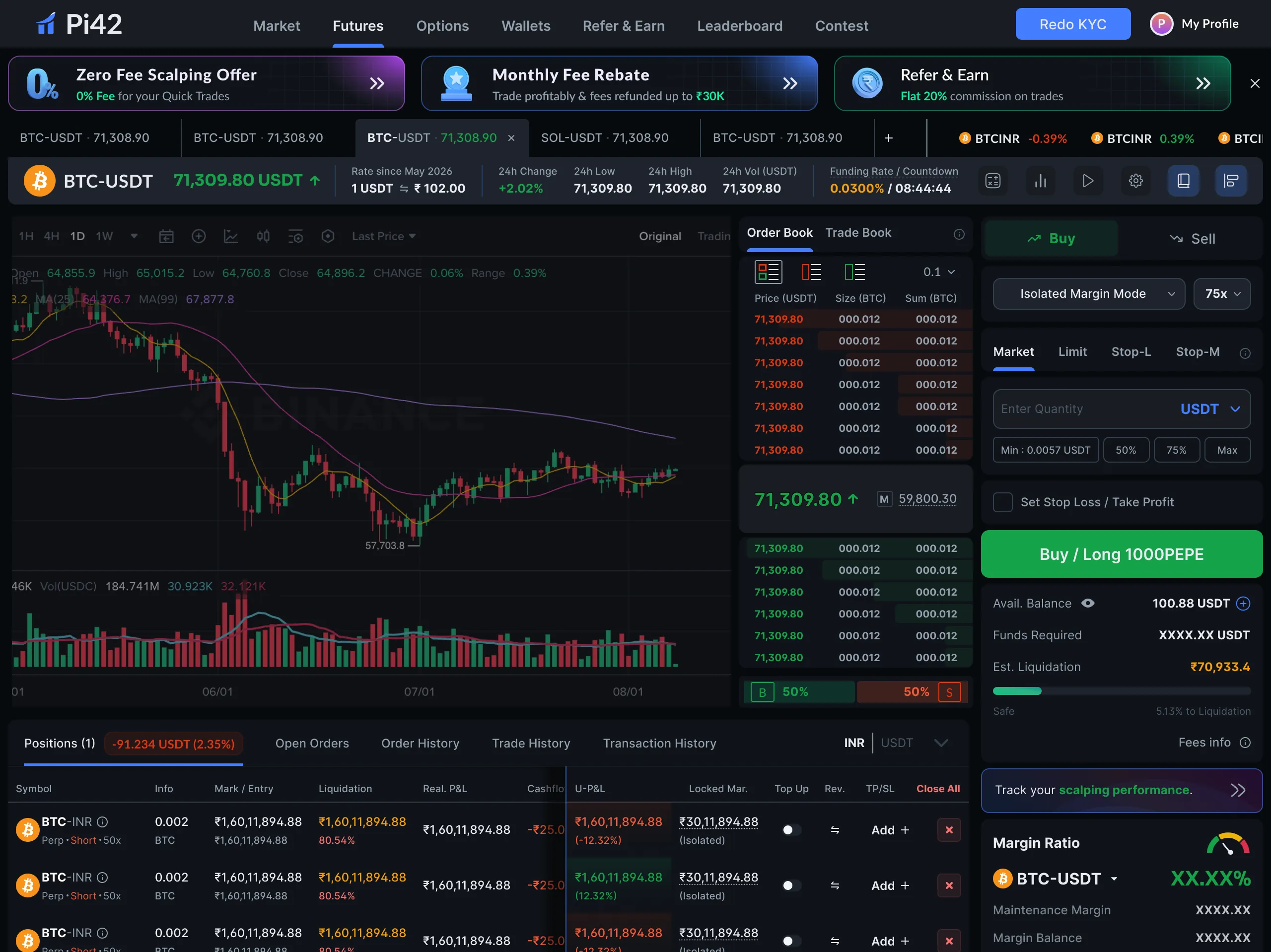
Task: Add a new market tab with plus
Action: [x=888, y=138]
